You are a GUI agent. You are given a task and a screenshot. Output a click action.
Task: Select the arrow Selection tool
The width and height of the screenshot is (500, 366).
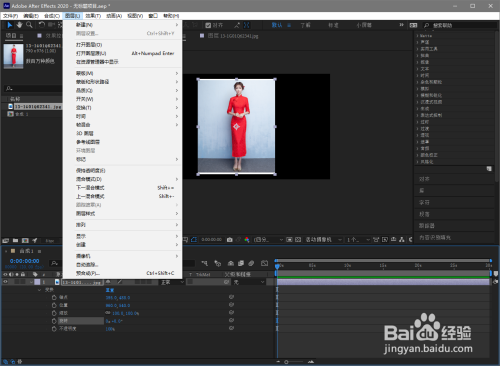[x=10, y=25]
